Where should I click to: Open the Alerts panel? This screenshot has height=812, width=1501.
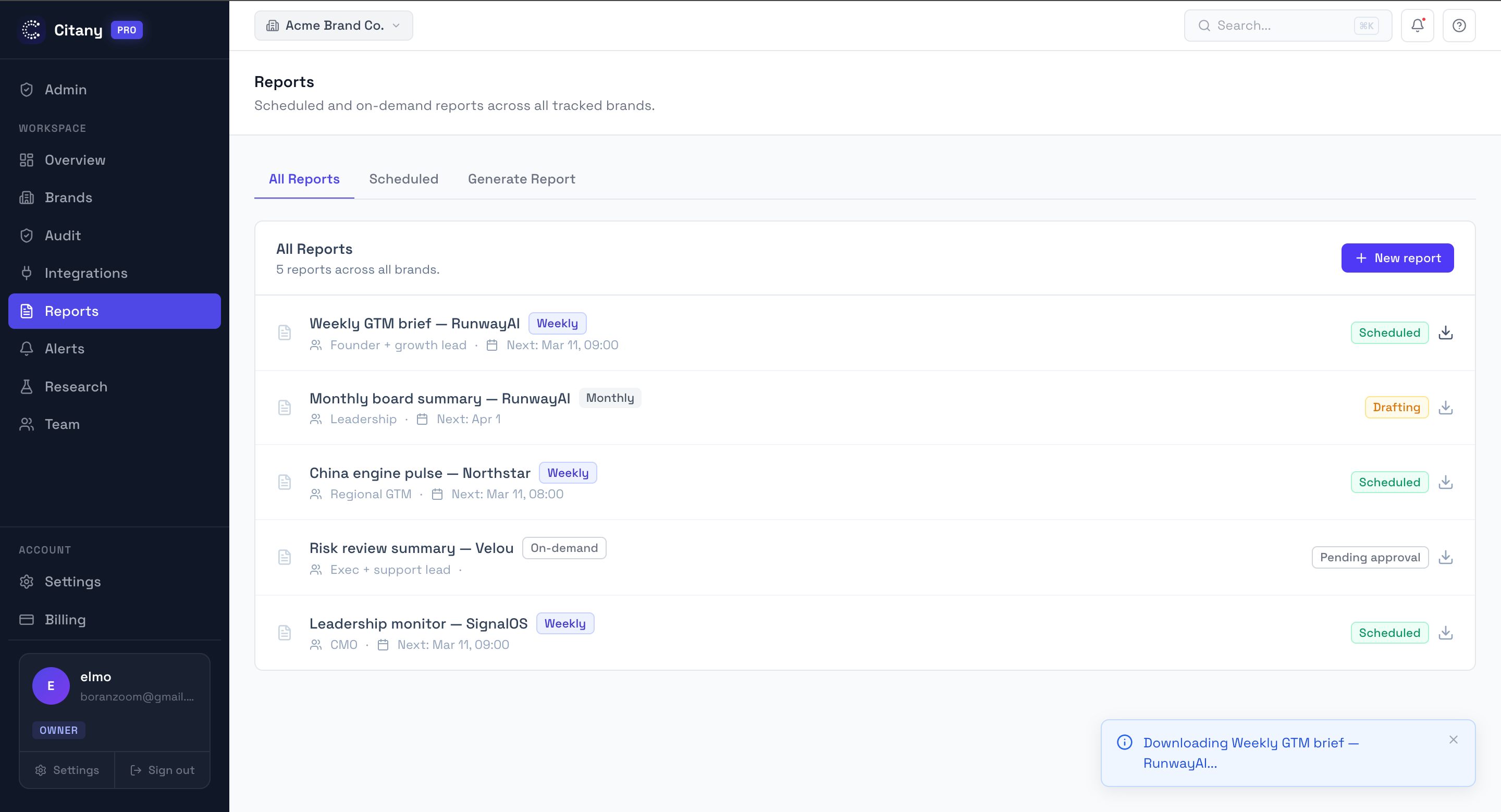pos(65,348)
